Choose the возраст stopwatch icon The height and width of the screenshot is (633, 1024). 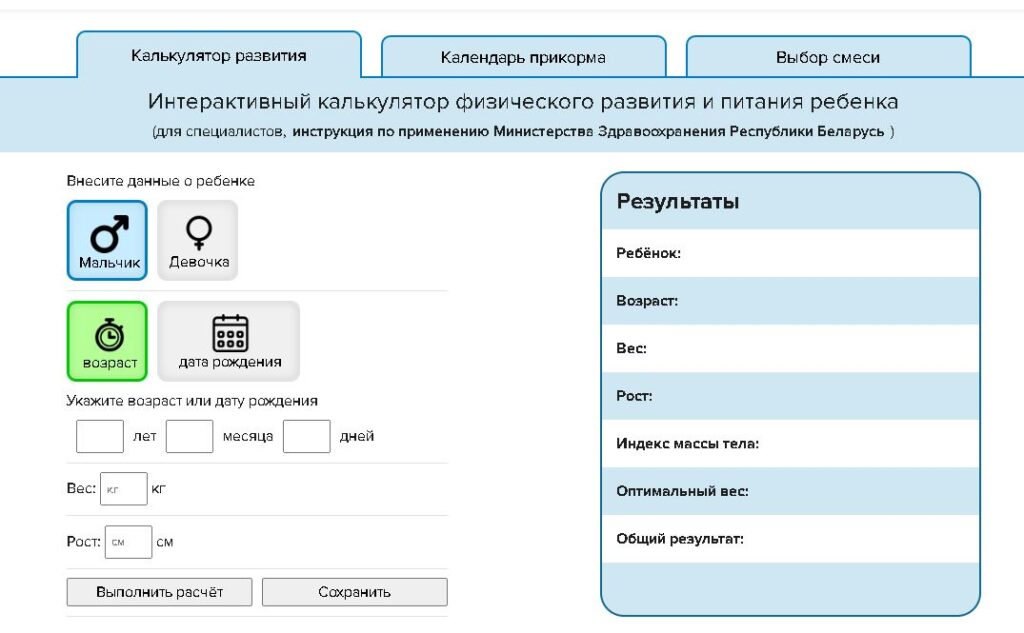point(108,335)
